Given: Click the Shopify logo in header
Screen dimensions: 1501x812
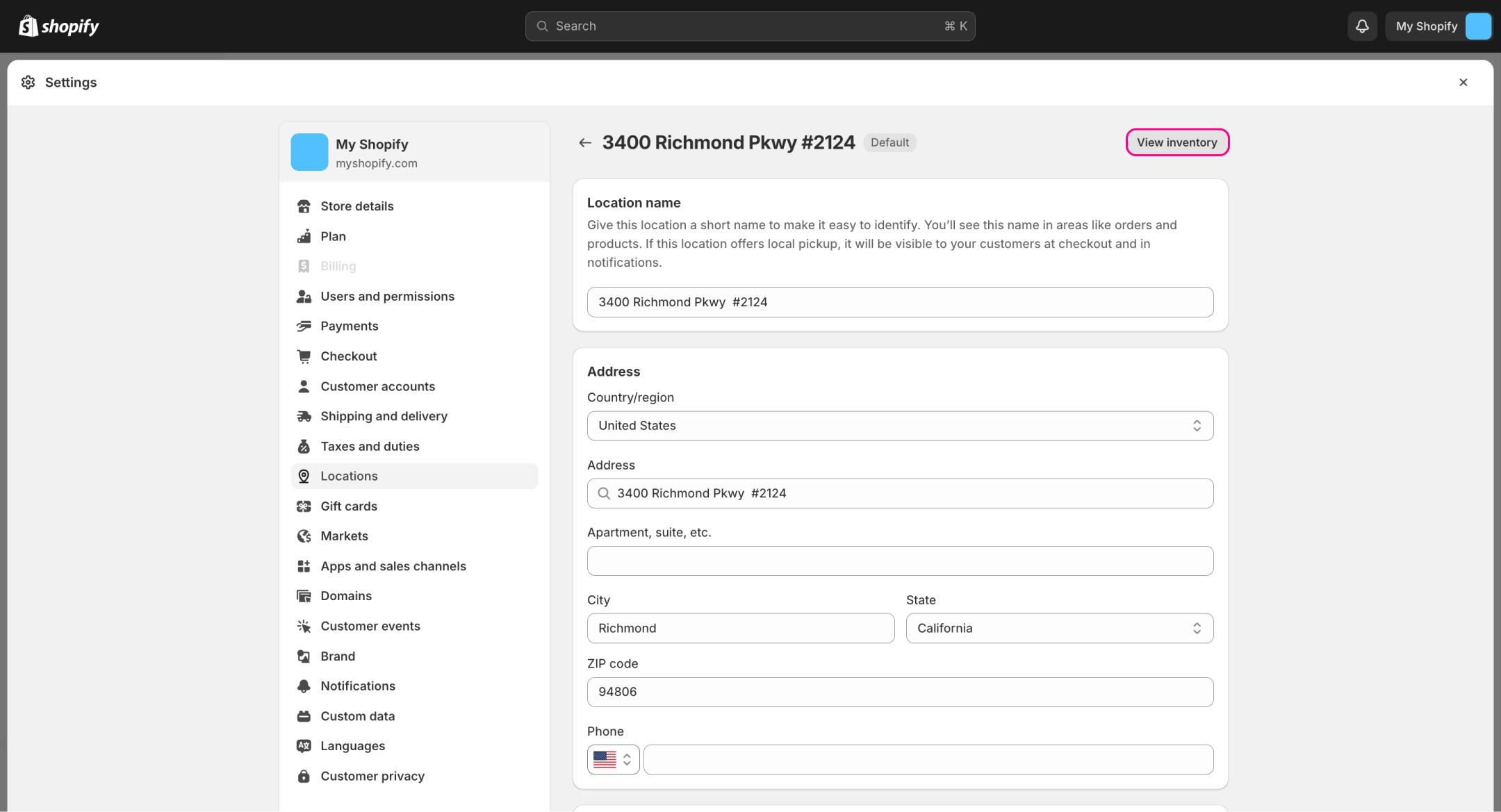Looking at the screenshot, I should (x=59, y=26).
